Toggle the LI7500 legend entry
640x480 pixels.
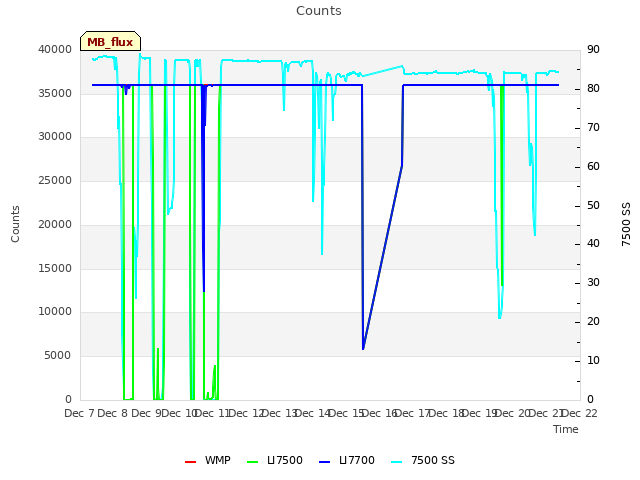click(275, 460)
